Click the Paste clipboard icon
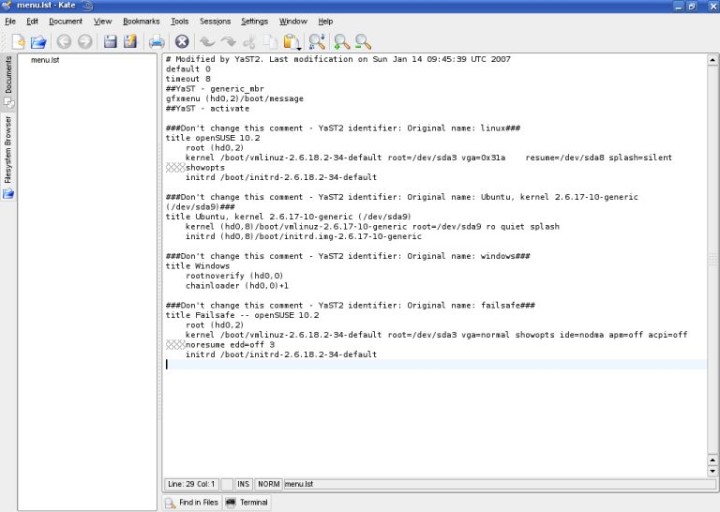 [290, 42]
